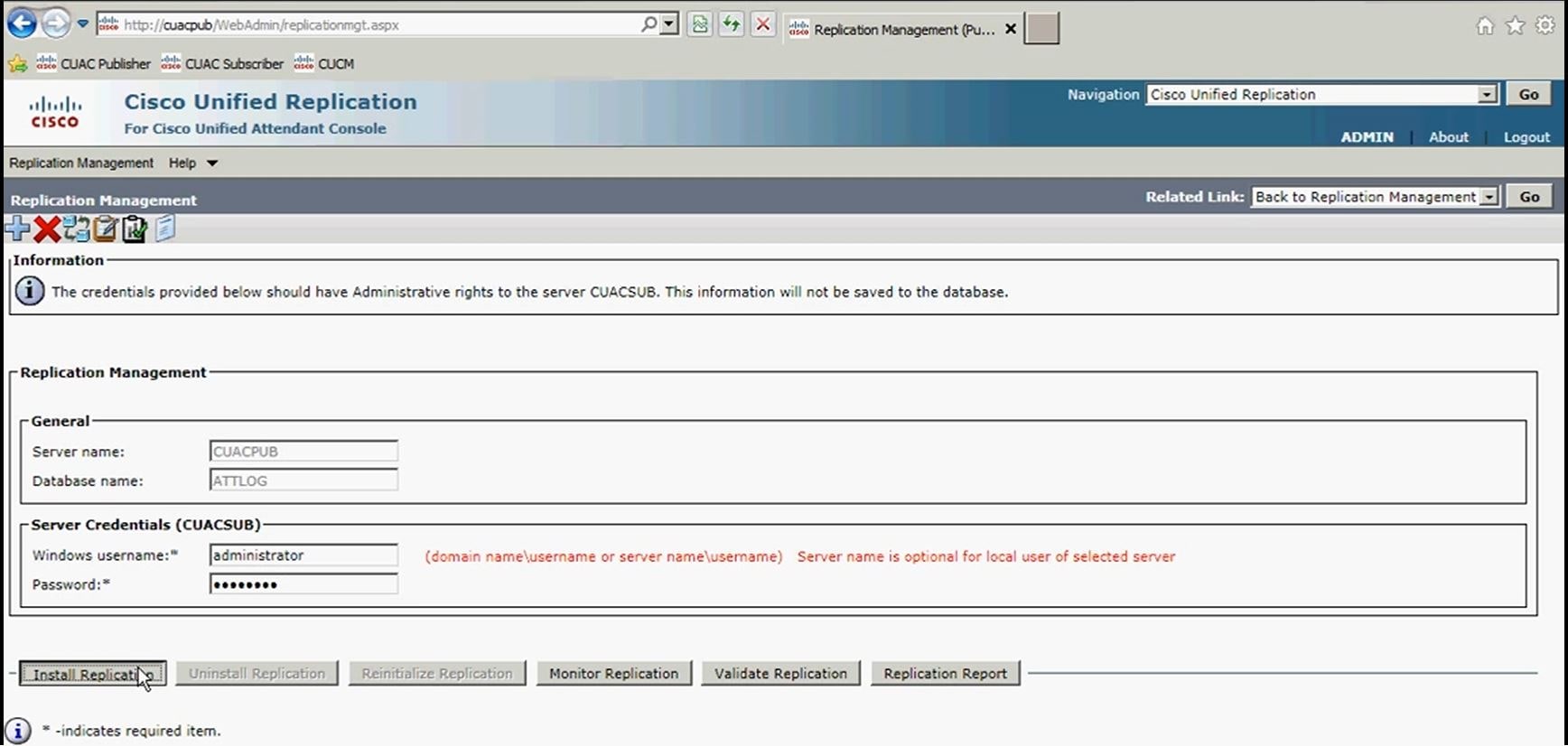Click the compatibility view icon

pos(700,24)
